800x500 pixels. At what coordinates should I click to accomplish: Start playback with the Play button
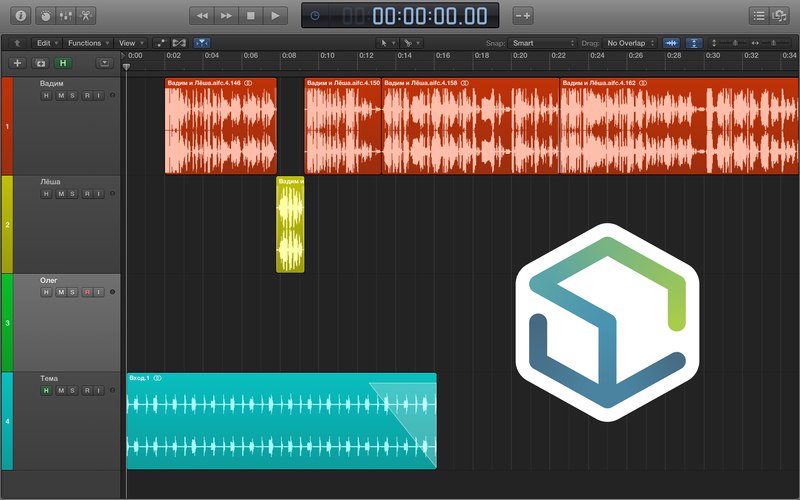click(x=275, y=16)
